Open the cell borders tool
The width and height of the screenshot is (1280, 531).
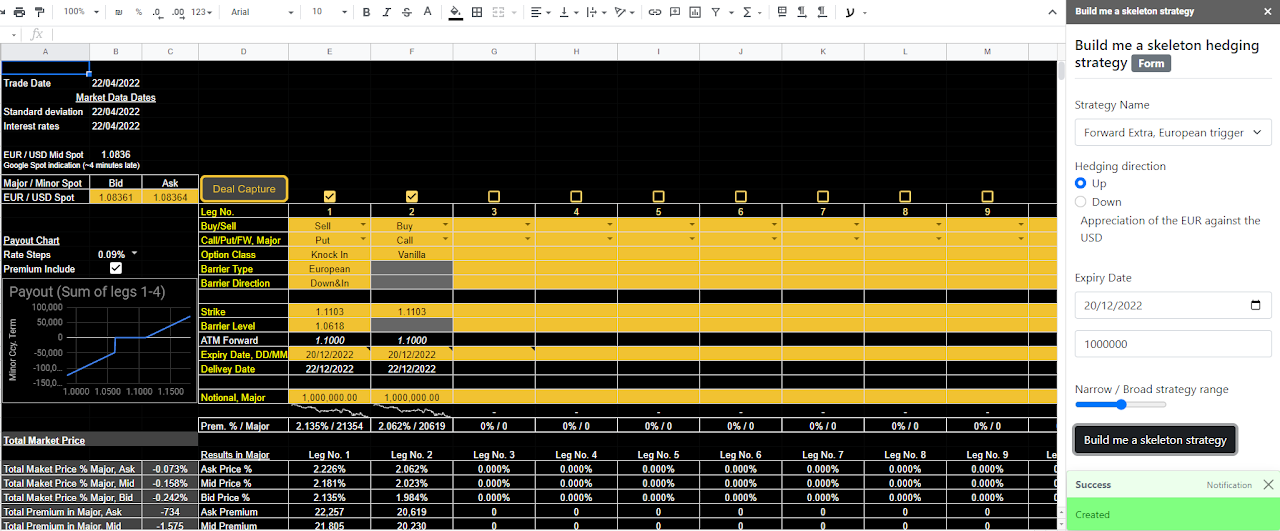click(x=477, y=12)
